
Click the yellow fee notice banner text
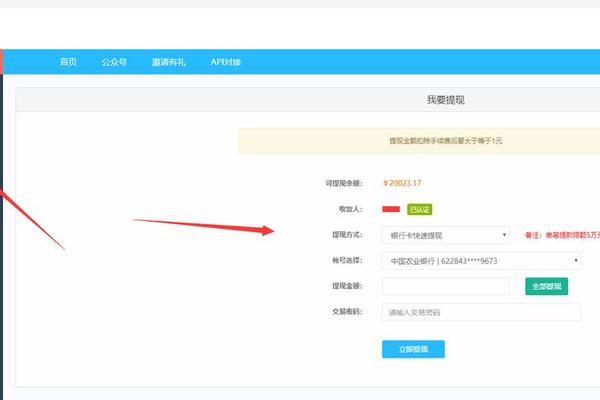(446, 140)
